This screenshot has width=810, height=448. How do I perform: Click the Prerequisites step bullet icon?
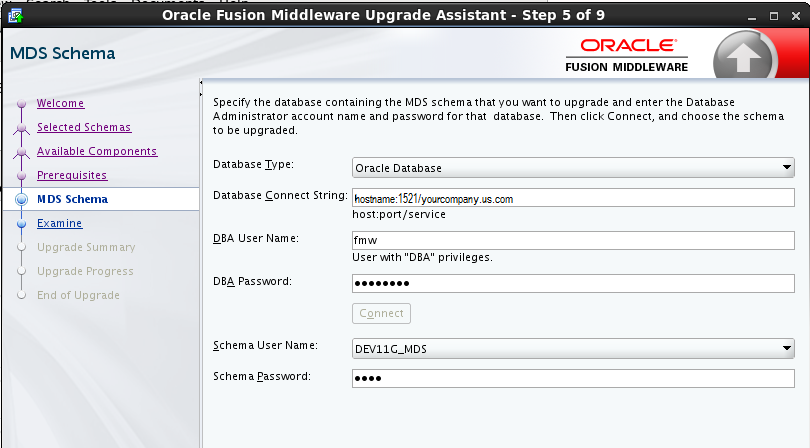(21, 176)
